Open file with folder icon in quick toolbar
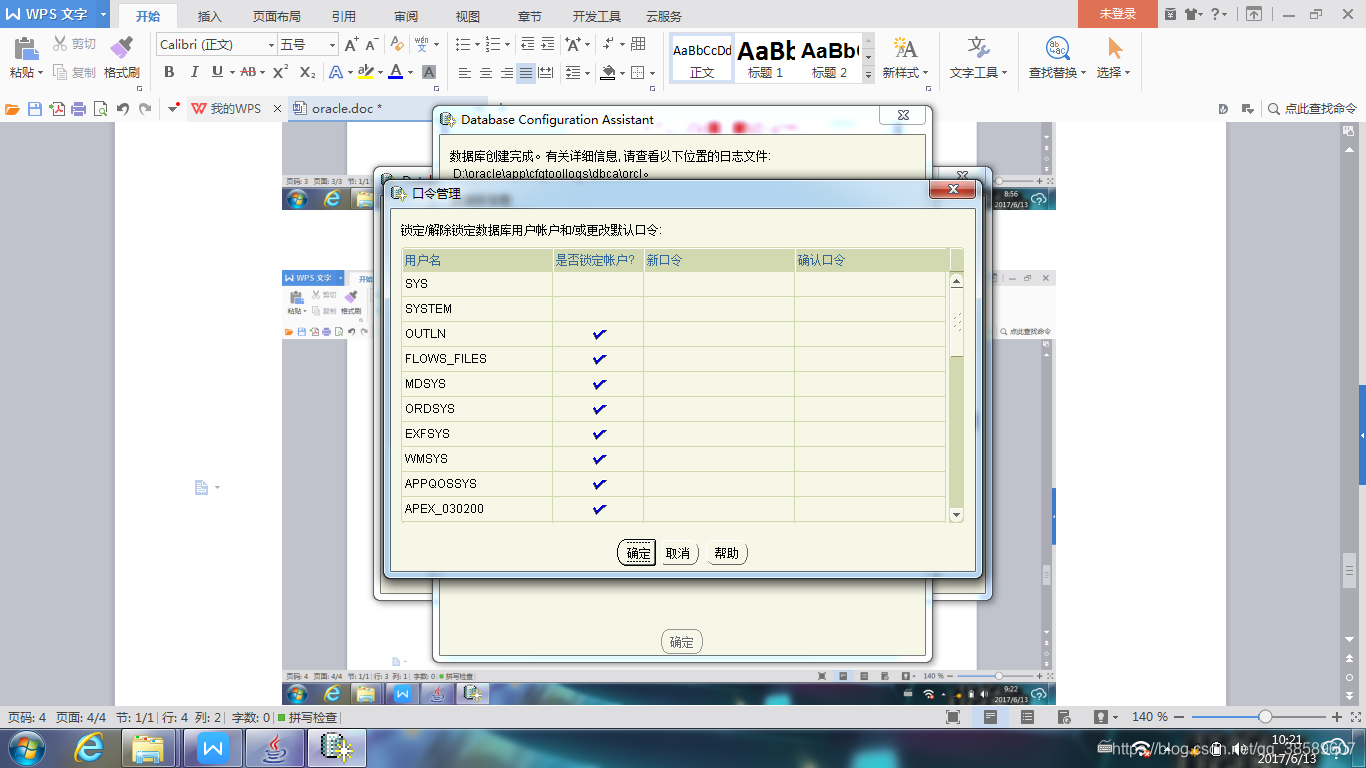This screenshot has height=768, width=1366. click(x=13, y=109)
